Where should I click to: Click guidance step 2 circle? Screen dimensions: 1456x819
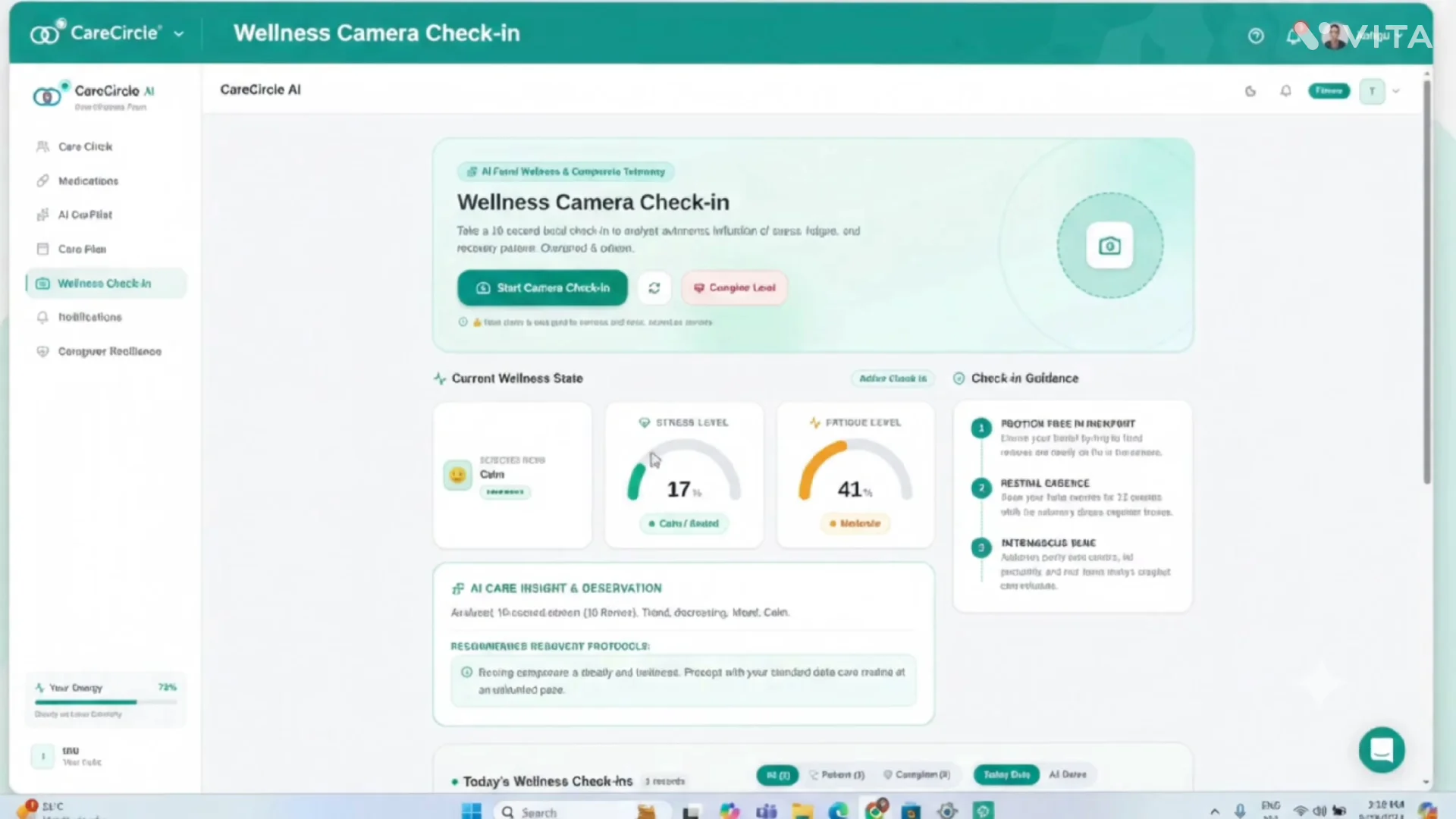coord(981,488)
